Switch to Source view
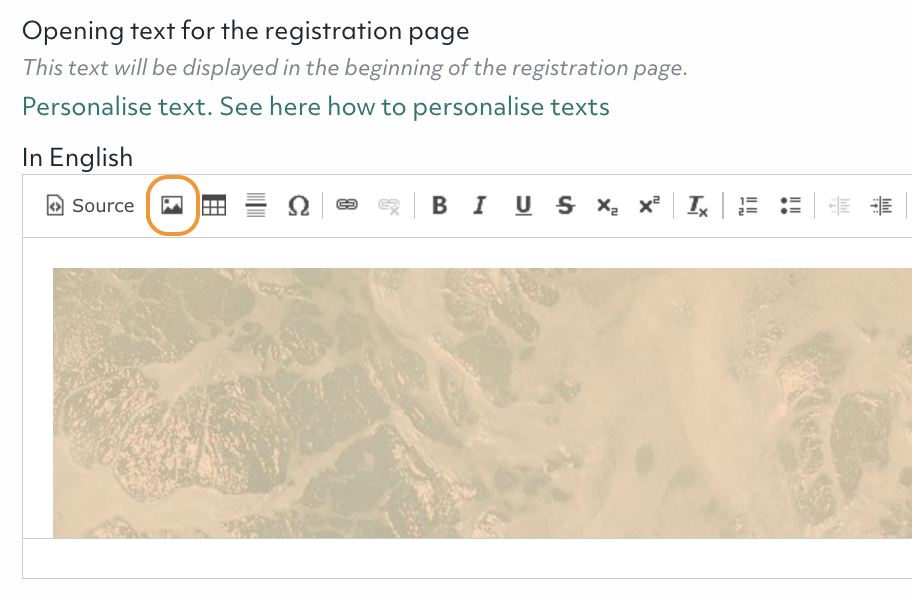Image resolution: width=912 pixels, height=596 pixels. pos(90,205)
